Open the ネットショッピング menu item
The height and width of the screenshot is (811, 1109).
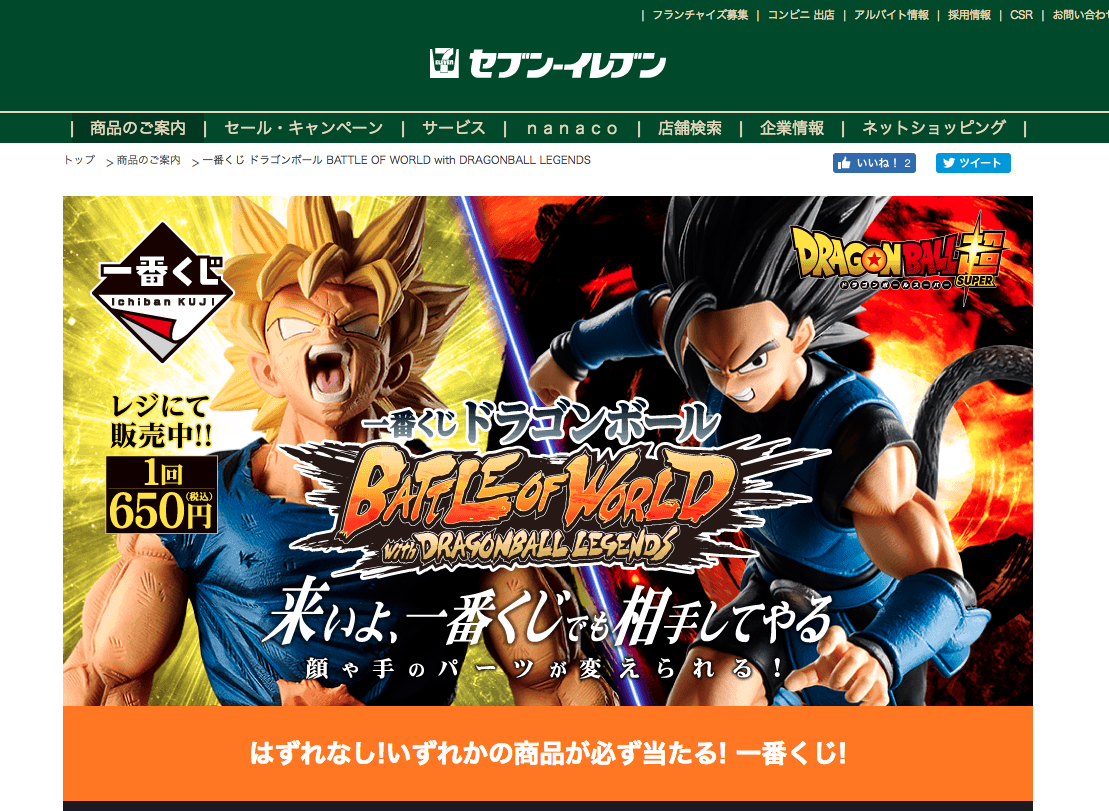tap(934, 128)
